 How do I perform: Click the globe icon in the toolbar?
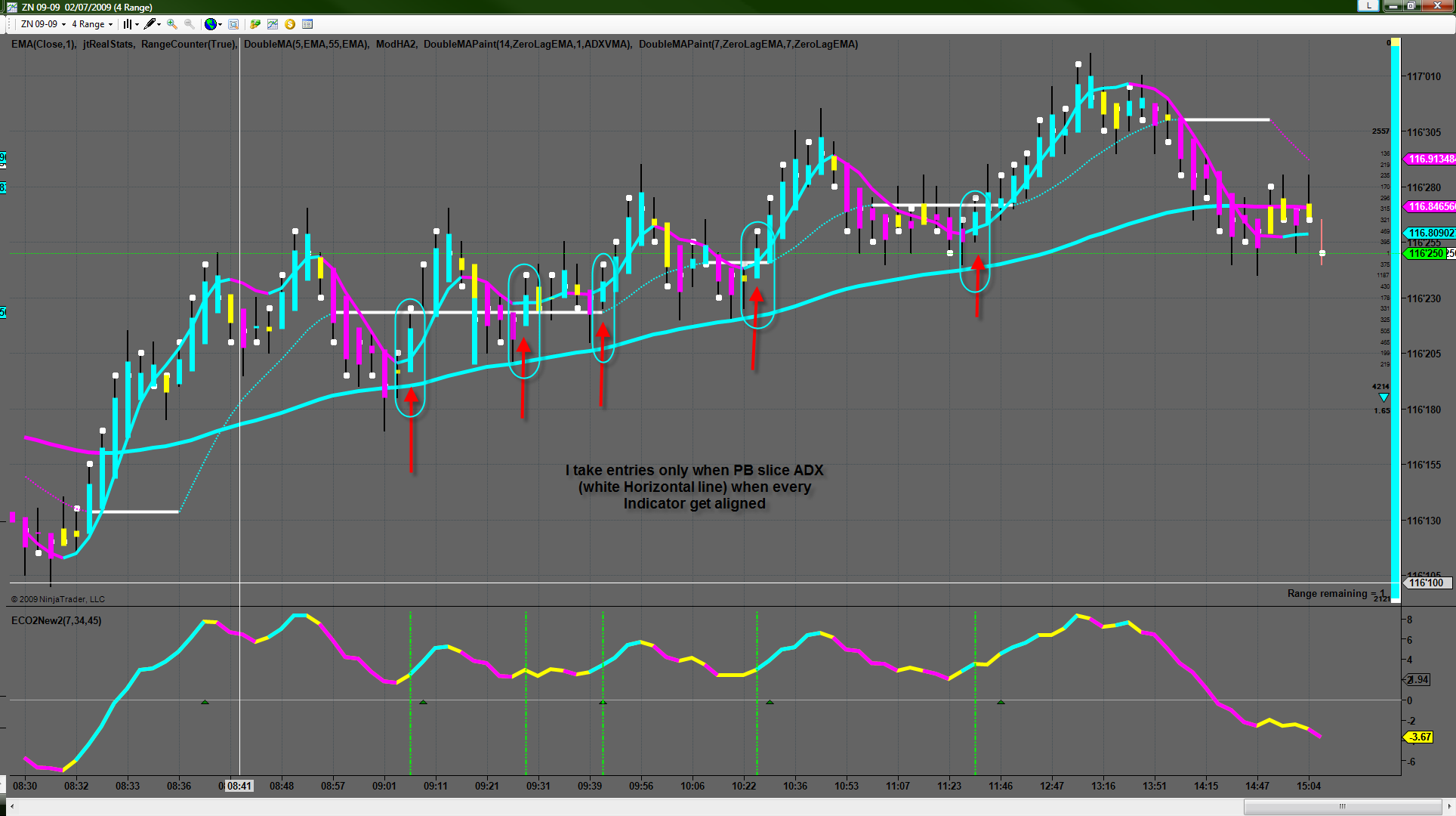211,24
